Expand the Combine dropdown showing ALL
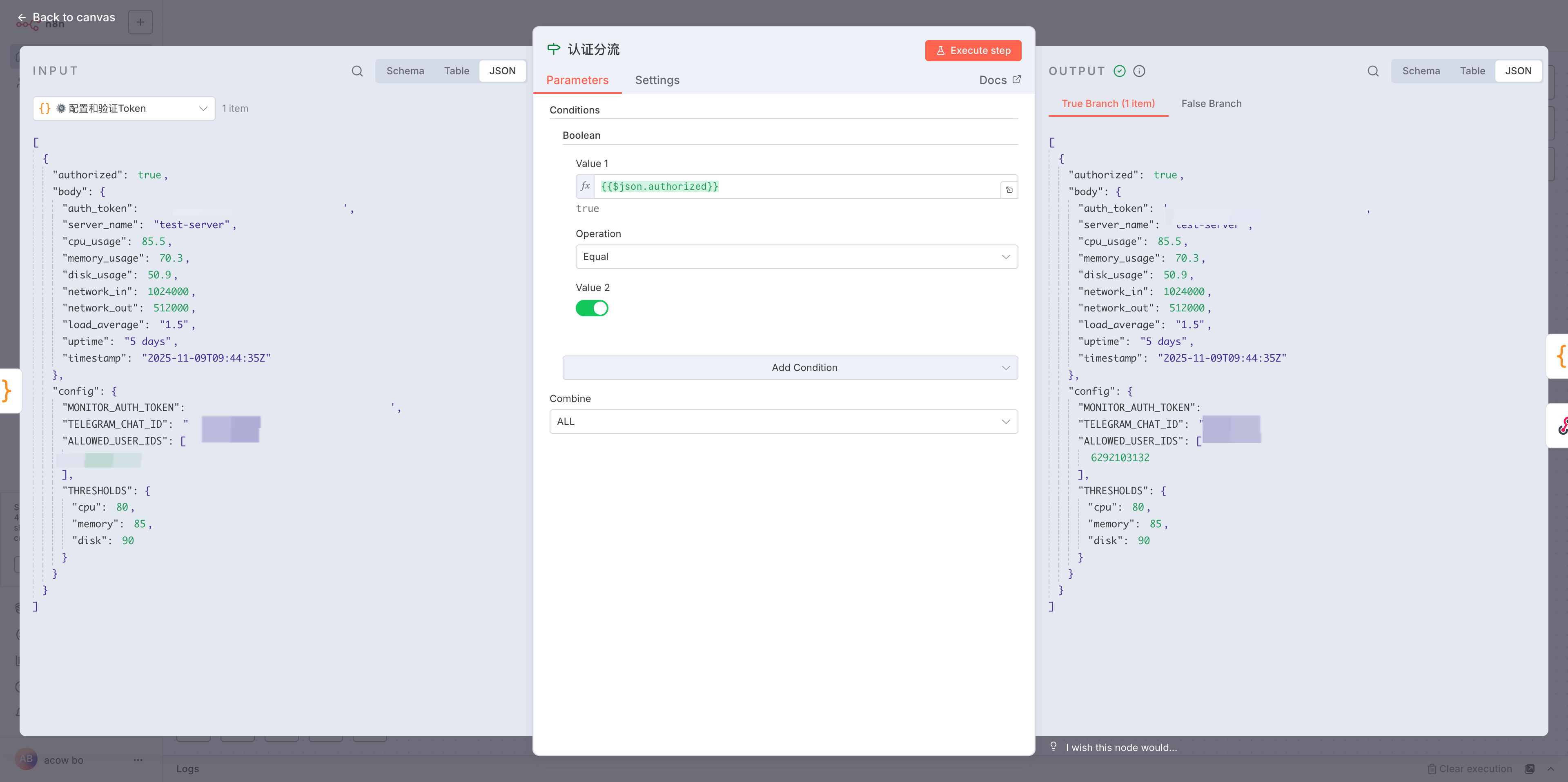 [783, 421]
